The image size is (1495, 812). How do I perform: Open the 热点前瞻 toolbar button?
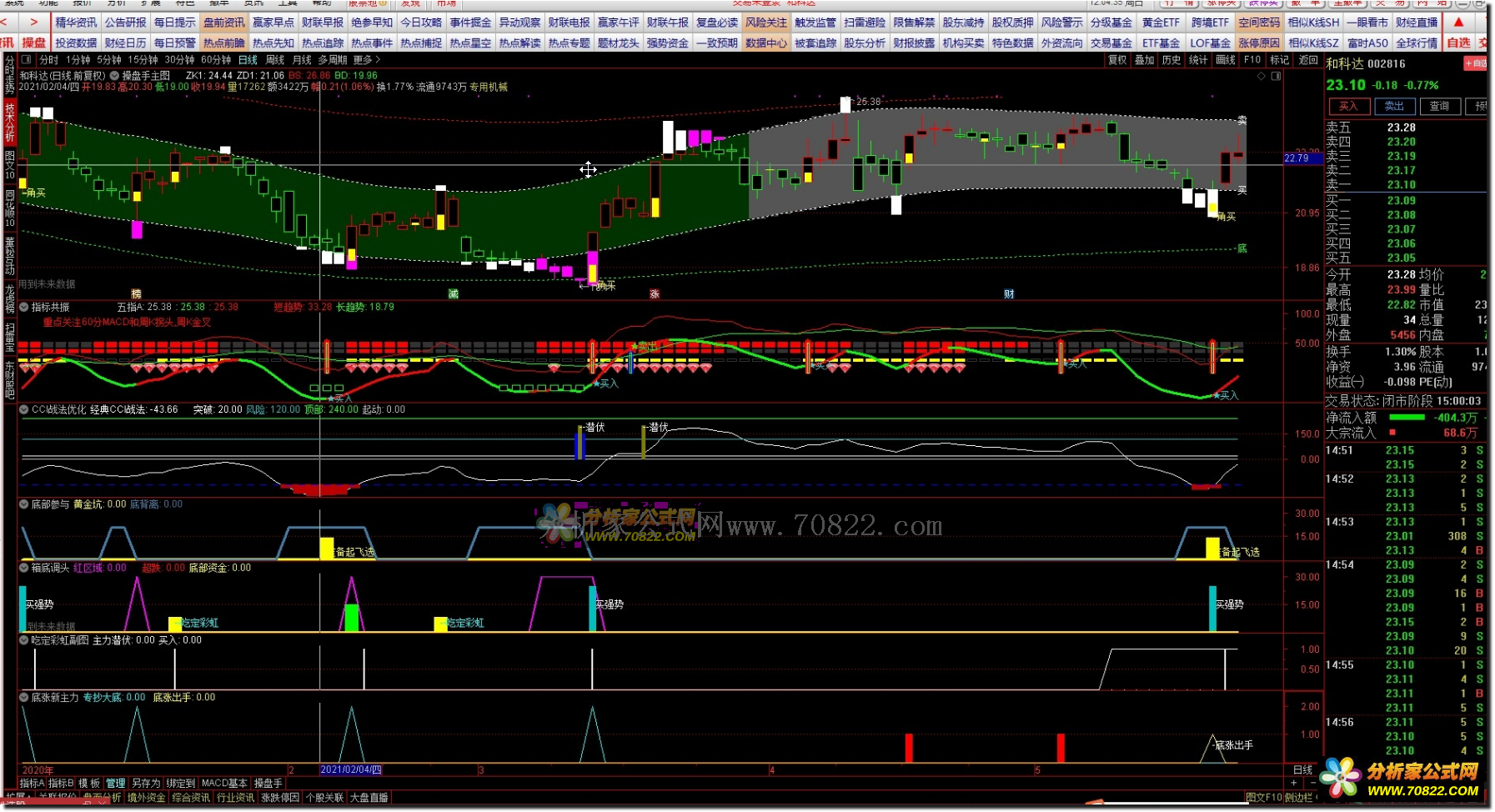coord(224,43)
